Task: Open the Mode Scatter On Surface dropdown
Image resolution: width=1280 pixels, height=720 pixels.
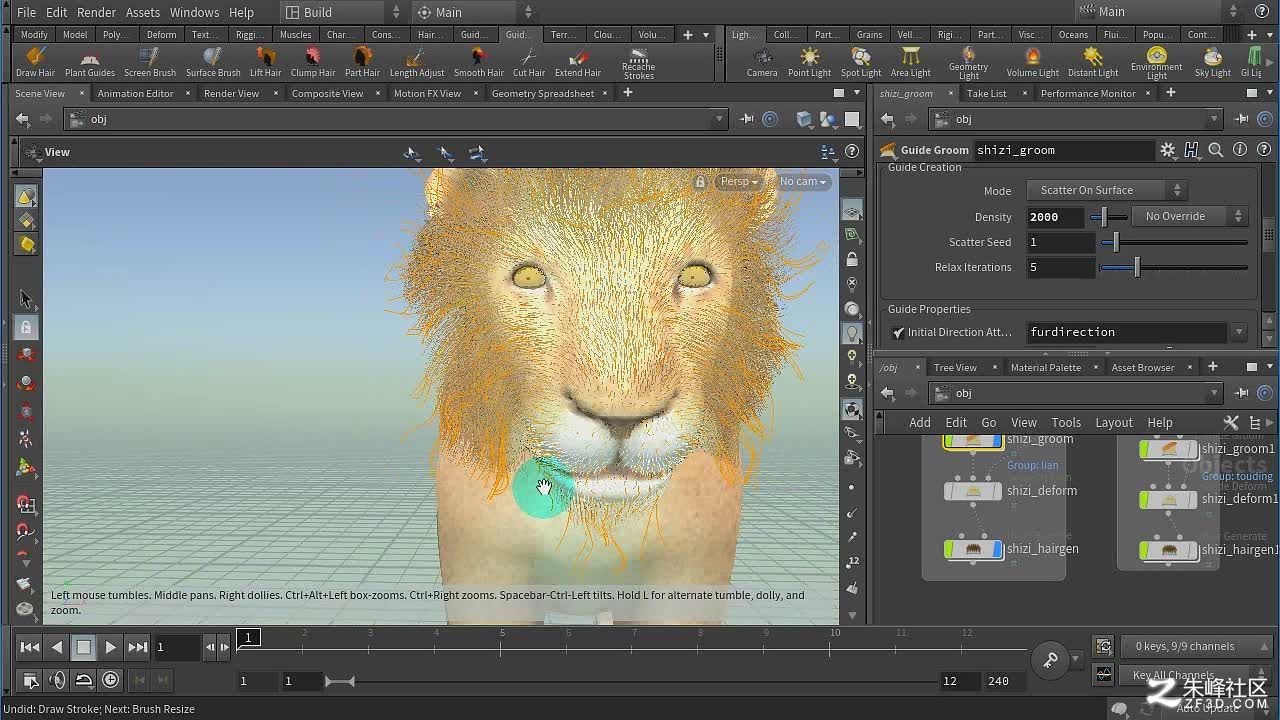Action: pos(1107,190)
